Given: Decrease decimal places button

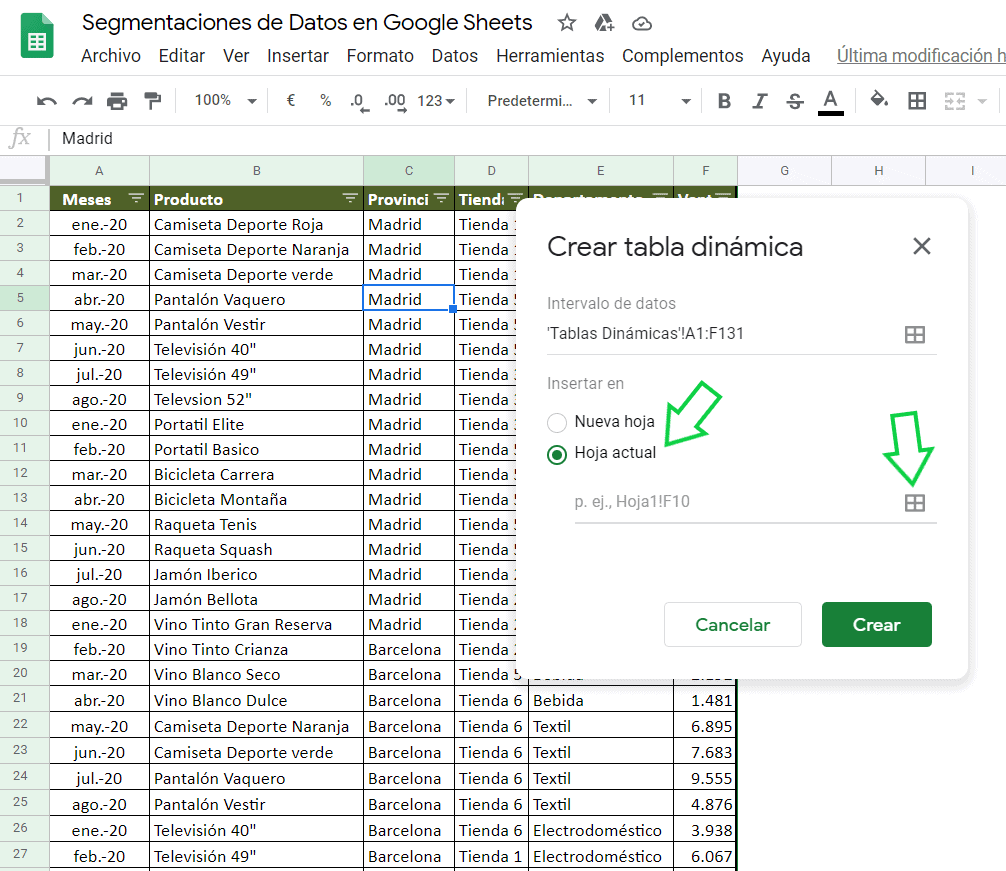Looking at the screenshot, I should tap(359, 101).
